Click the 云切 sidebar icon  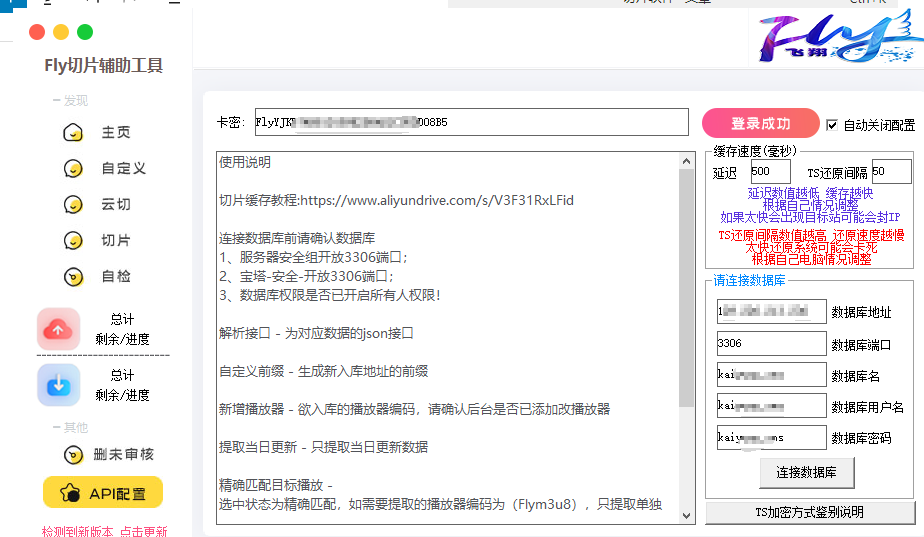coord(73,205)
